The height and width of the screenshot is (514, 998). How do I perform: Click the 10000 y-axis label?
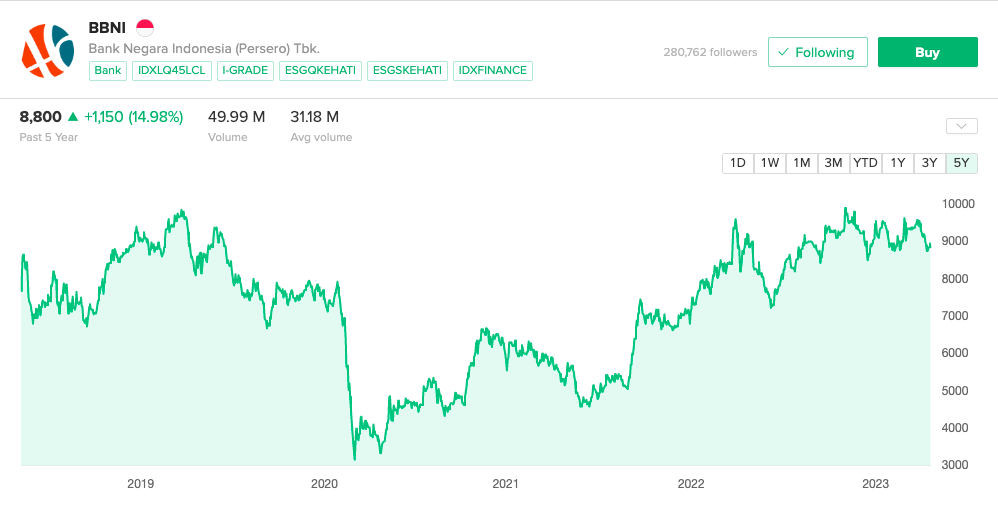[958, 204]
